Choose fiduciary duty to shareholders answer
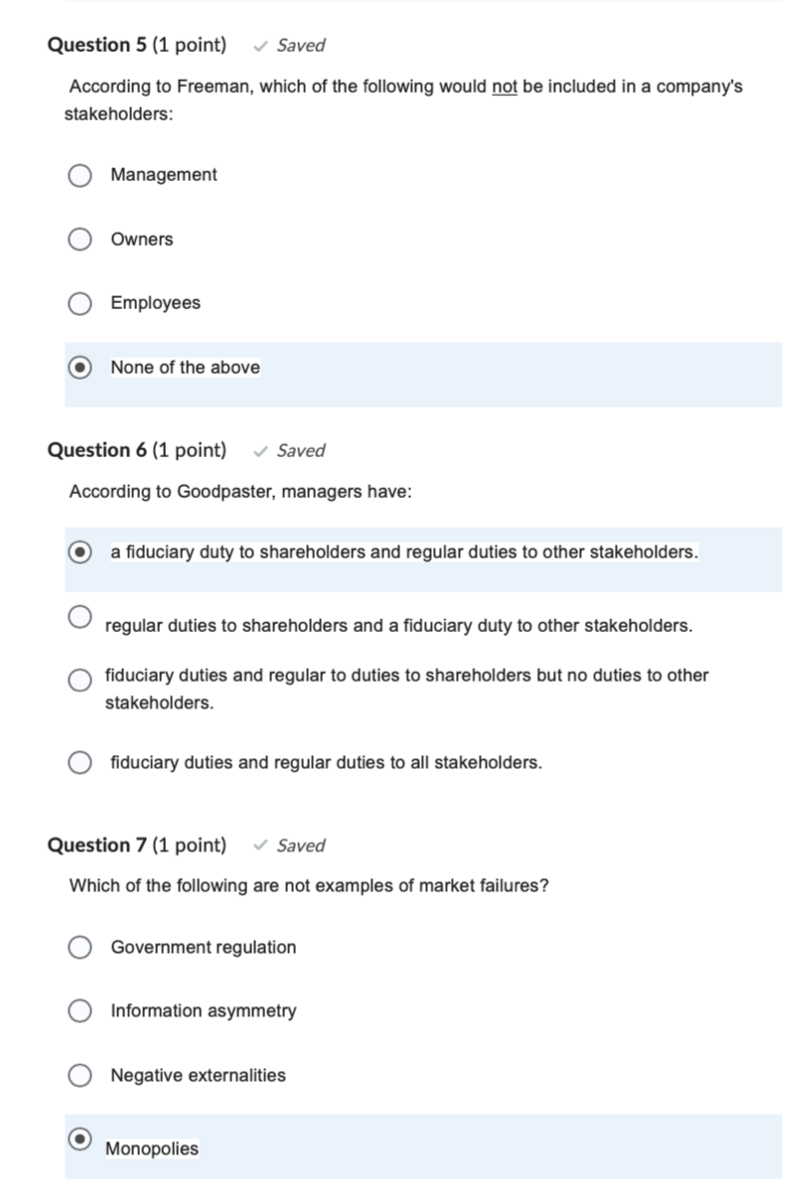The width and height of the screenshot is (804, 1196). click(x=79, y=551)
